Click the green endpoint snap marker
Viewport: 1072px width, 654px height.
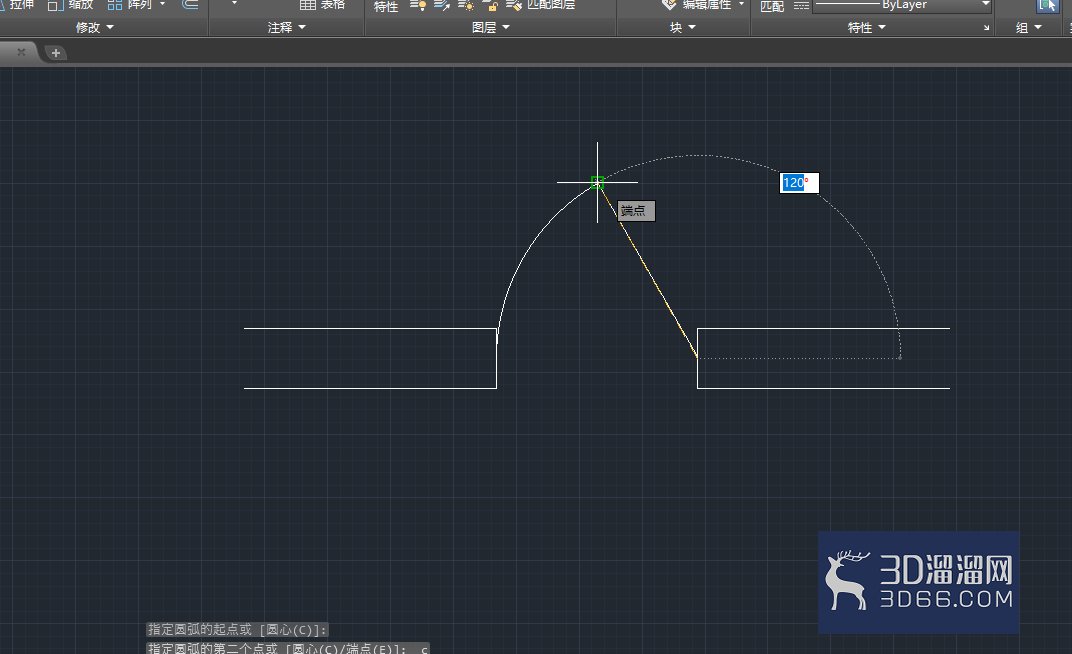tap(598, 182)
